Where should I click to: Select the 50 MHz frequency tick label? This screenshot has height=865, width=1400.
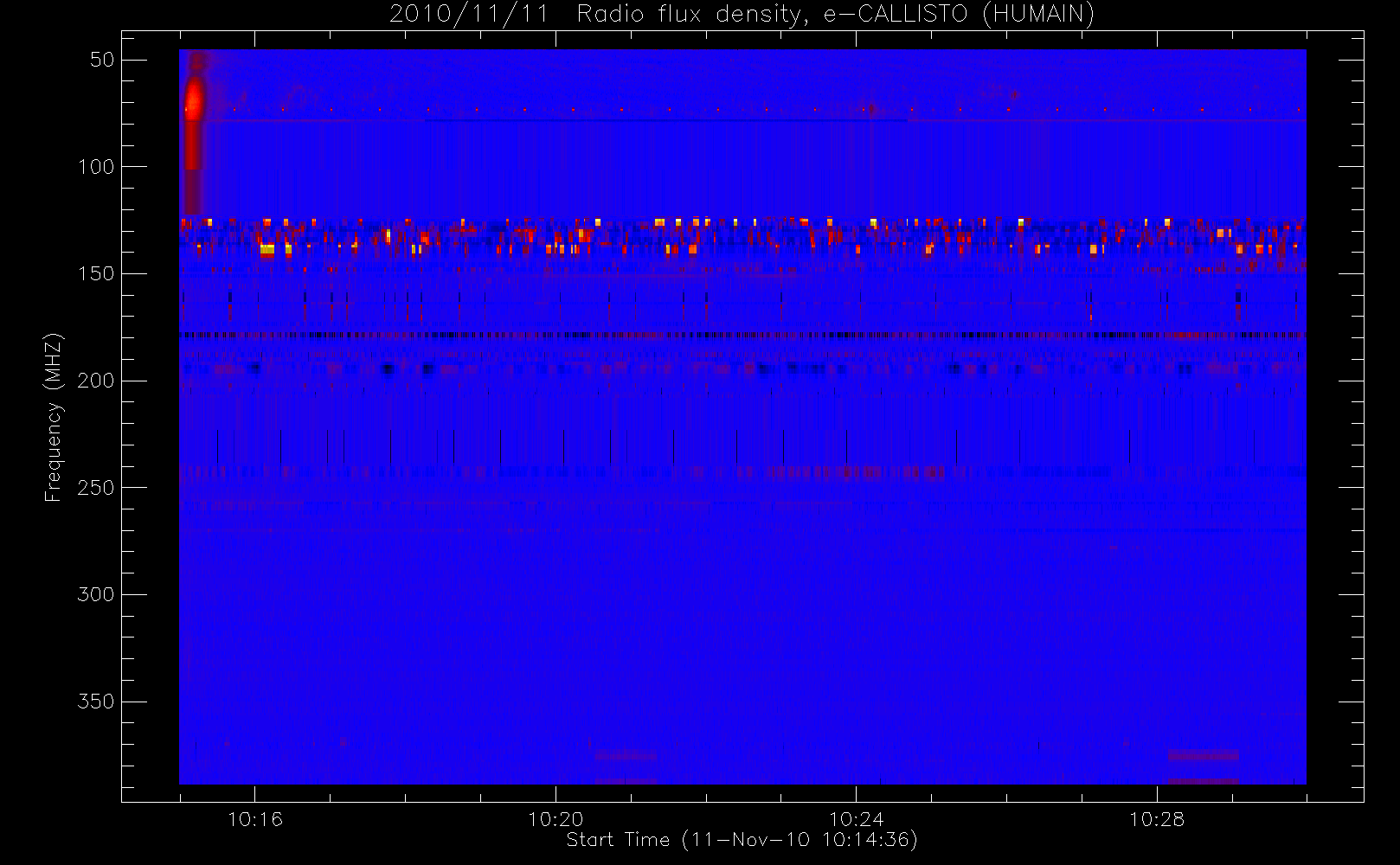[102, 60]
